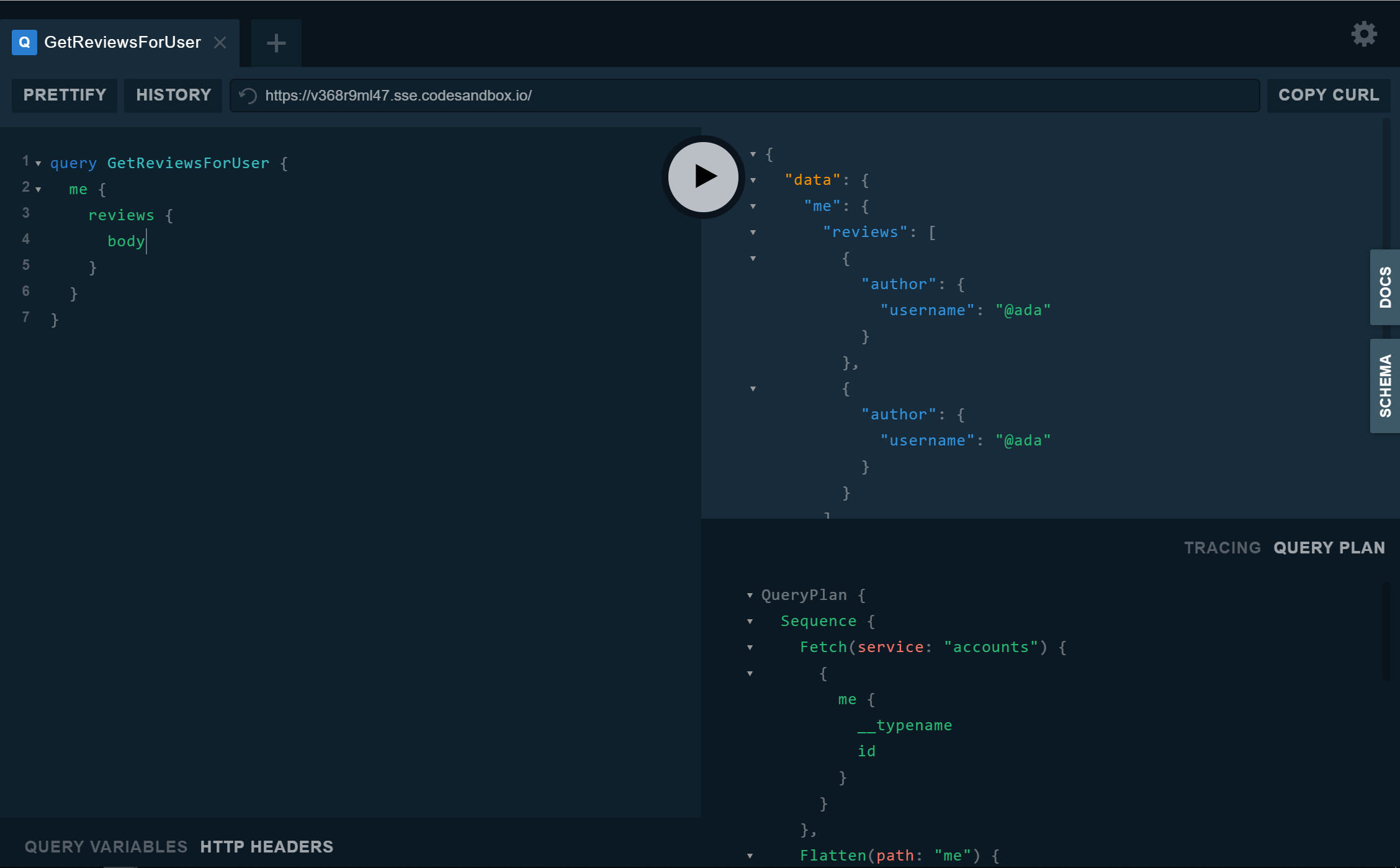Collapse the "reviews" array disclosure triangle
Screen dimensions: 1400x868
[753, 233]
